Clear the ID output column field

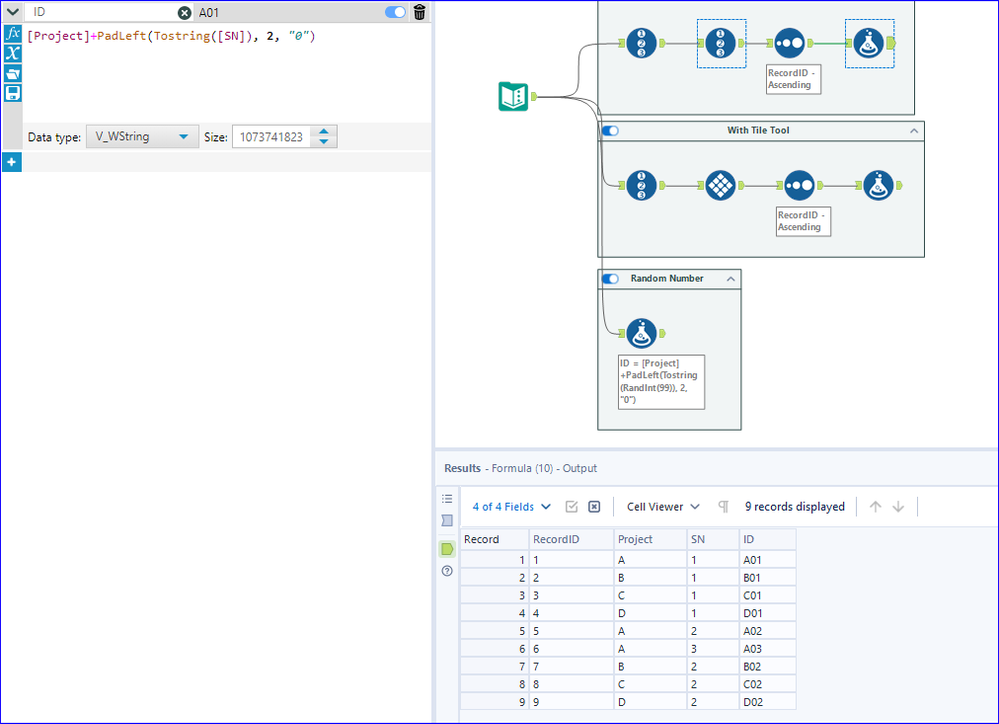(x=184, y=12)
